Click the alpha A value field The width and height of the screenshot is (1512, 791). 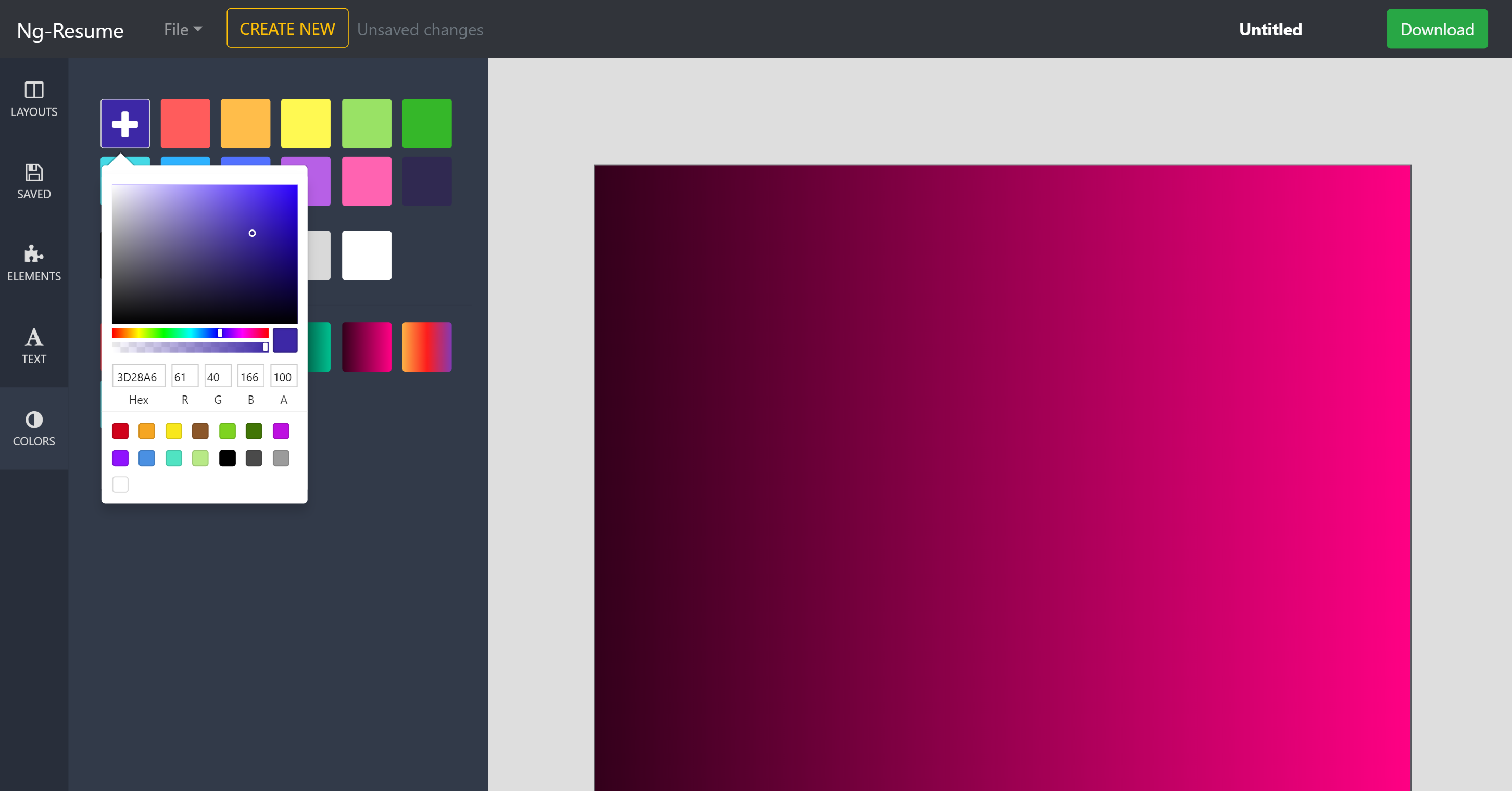click(x=283, y=377)
